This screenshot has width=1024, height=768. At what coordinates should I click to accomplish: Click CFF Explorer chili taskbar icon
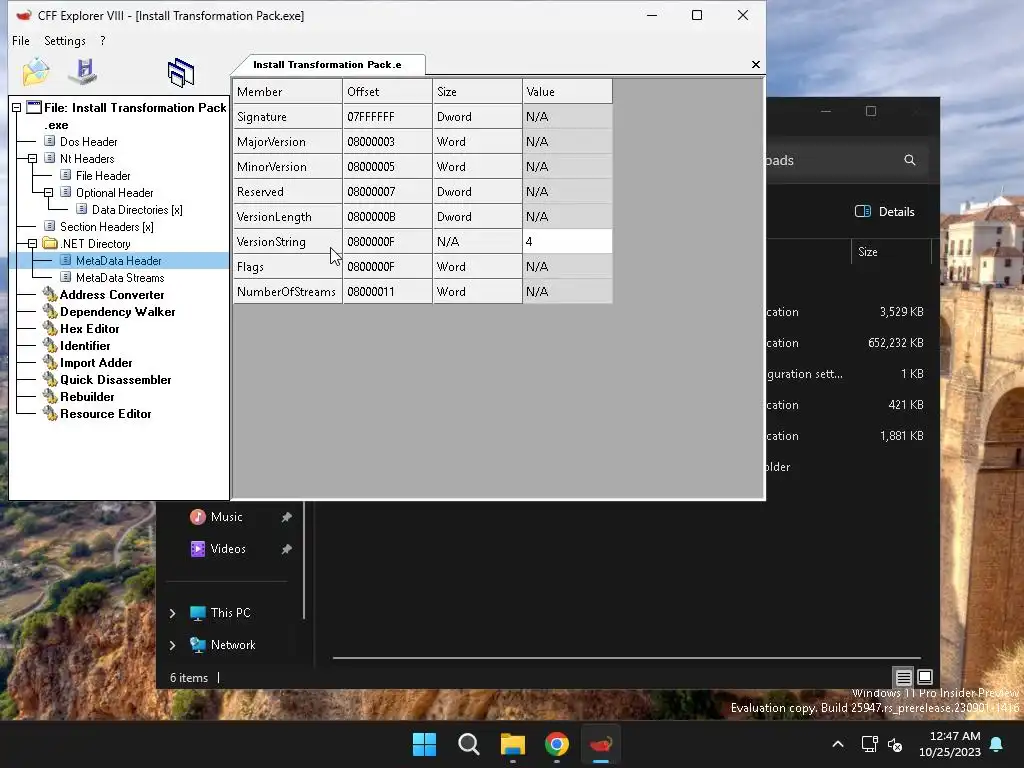(601, 744)
